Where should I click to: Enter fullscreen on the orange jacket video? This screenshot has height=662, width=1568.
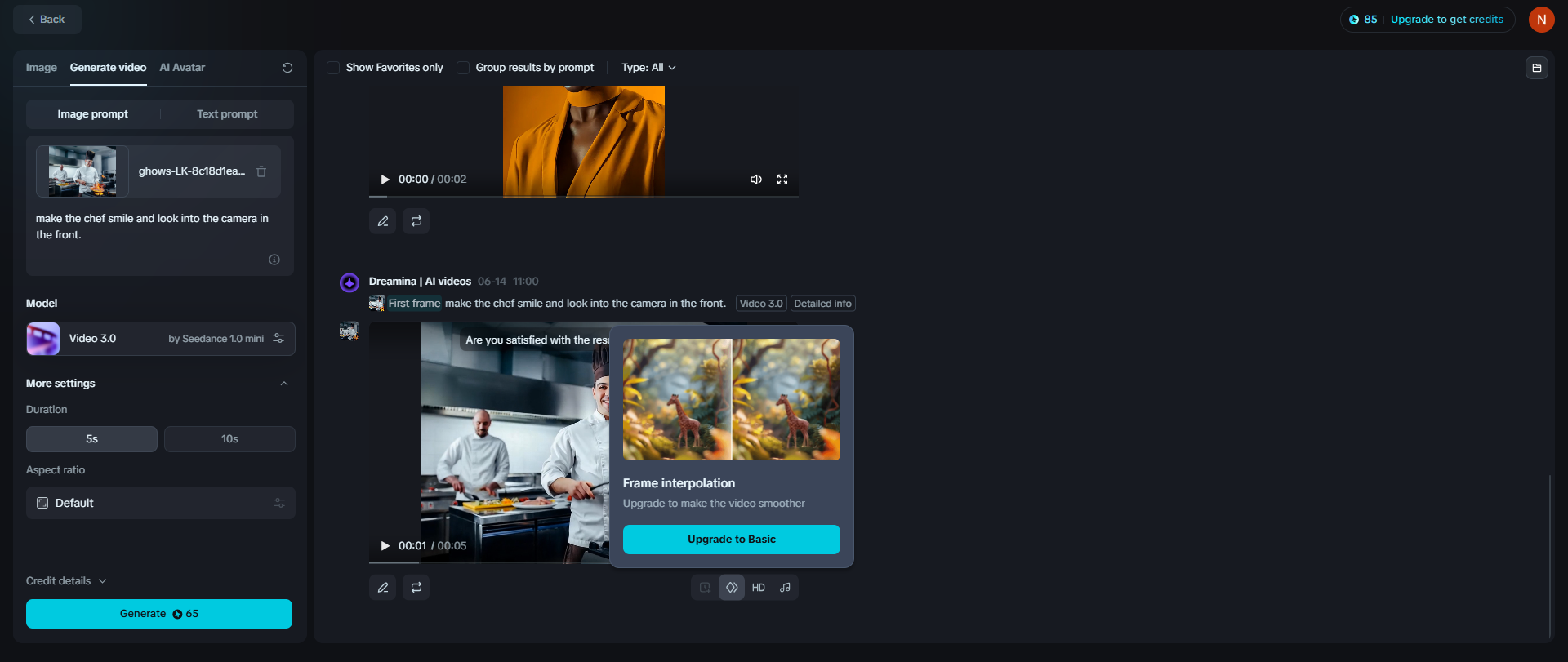tap(782, 180)
